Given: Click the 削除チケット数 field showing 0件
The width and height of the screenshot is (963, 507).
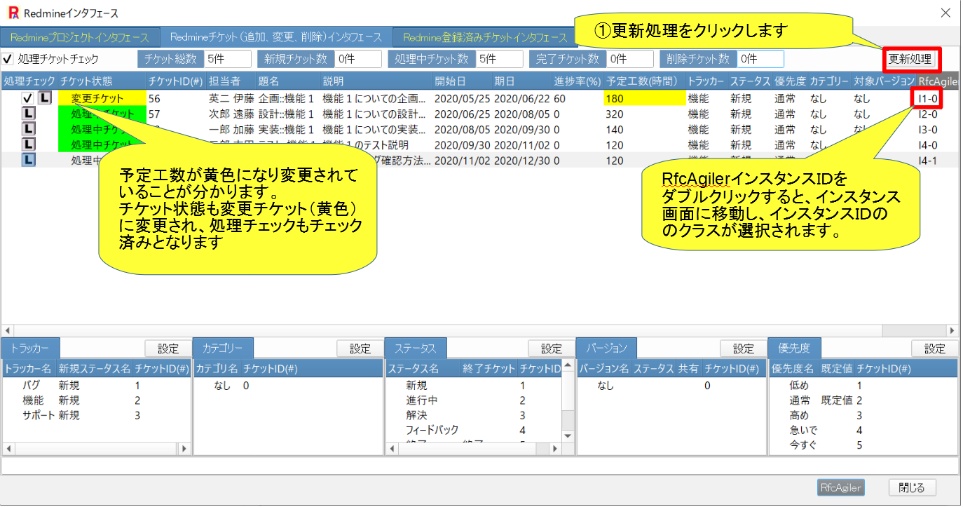Looking at the screenshot, I should click(x=760, y=59).
